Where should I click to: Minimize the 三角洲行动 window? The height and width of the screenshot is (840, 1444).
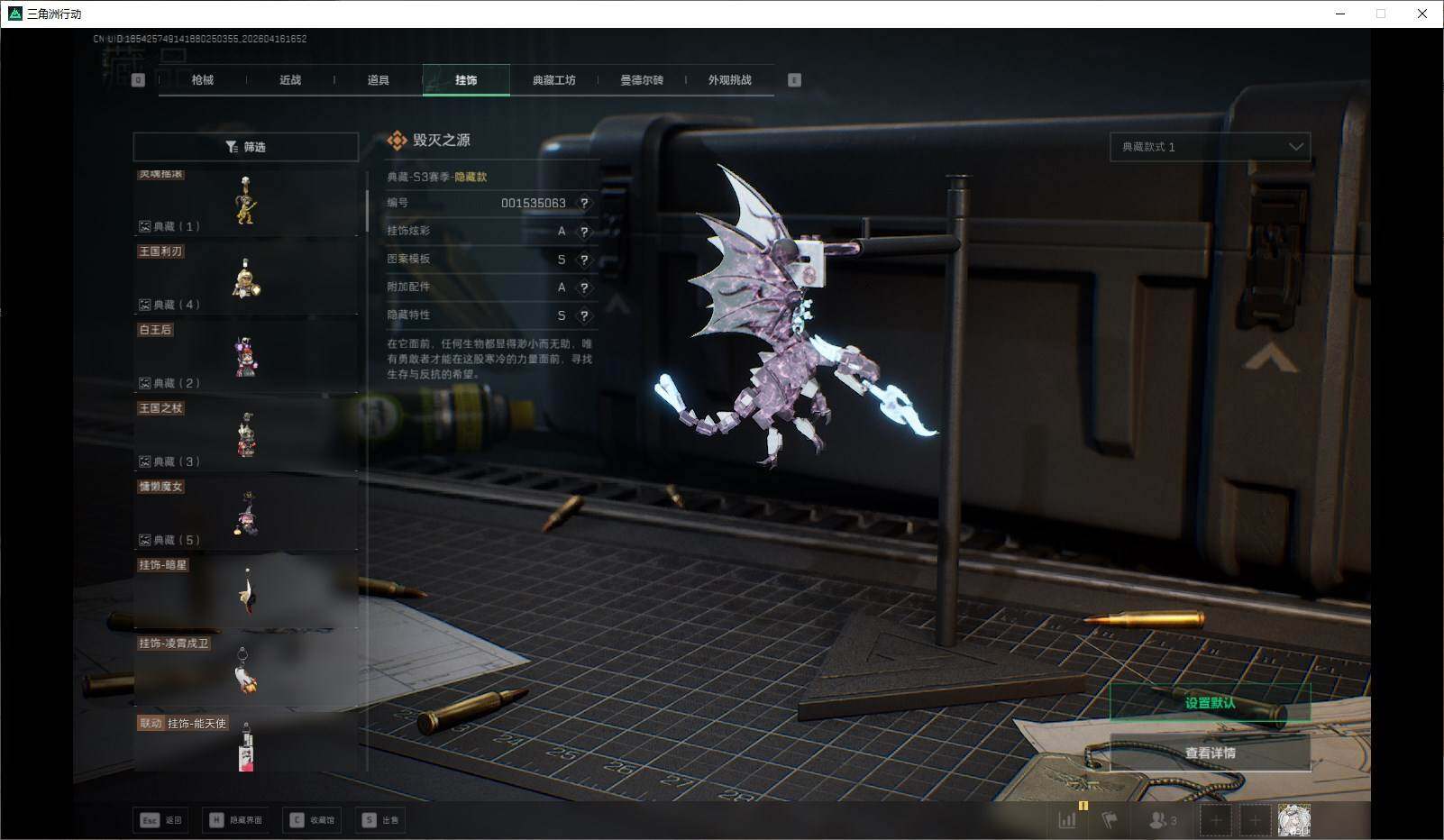coord(1340,14)
